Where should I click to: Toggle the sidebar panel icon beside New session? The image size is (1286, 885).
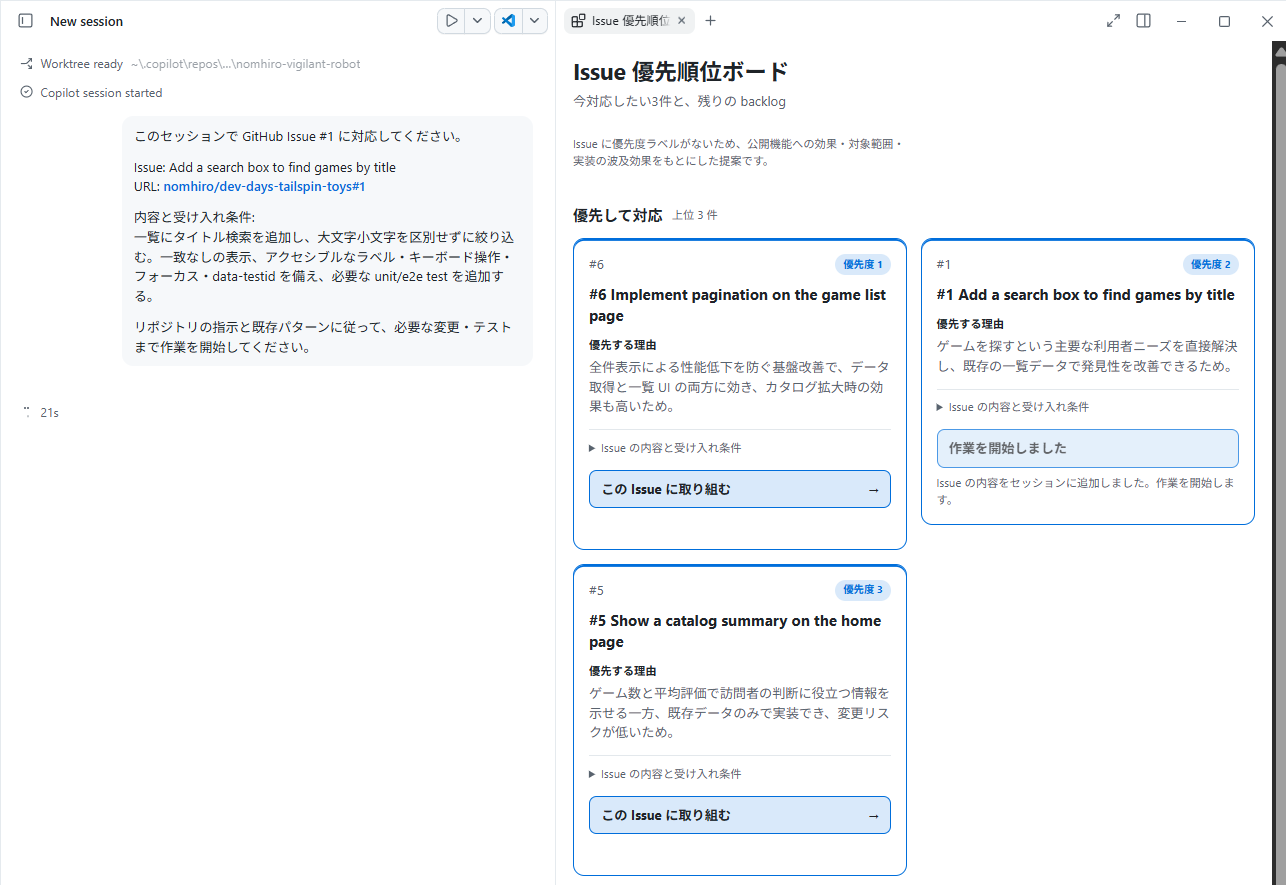click(x=26, y=21)
